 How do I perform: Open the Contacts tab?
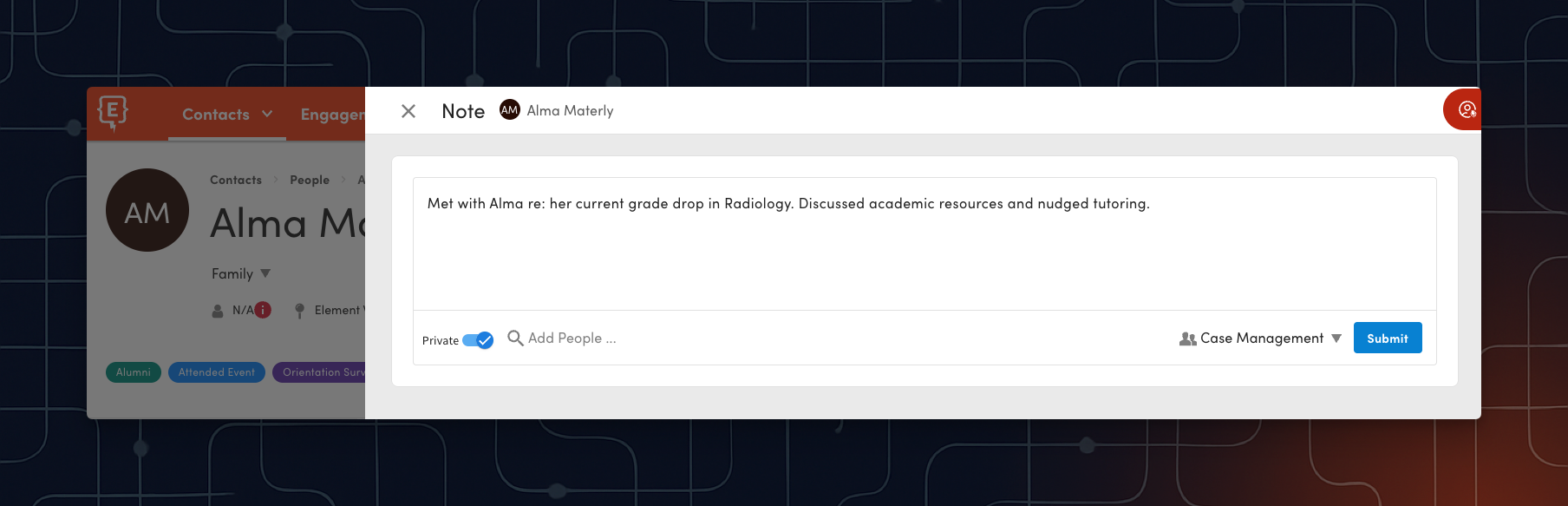pyautogui.click(x=216, y=115)
